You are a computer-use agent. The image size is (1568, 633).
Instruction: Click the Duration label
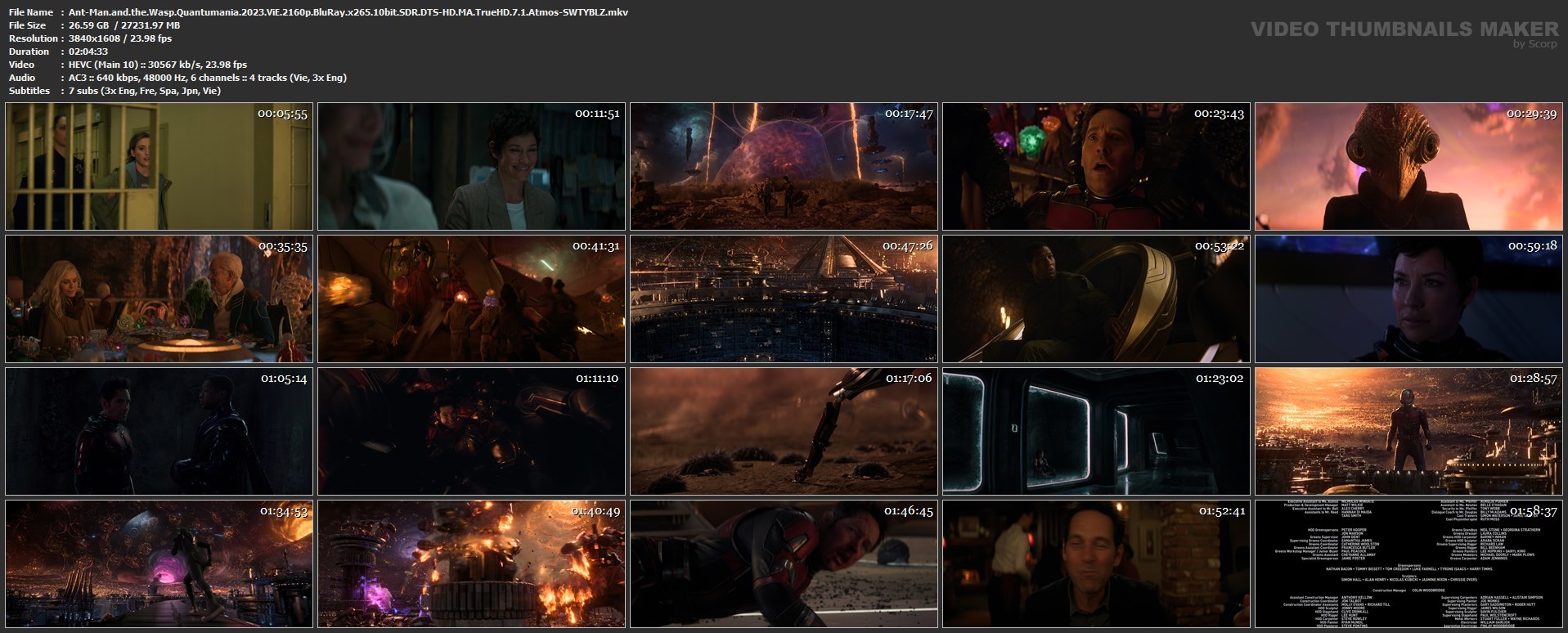point(29,52)
